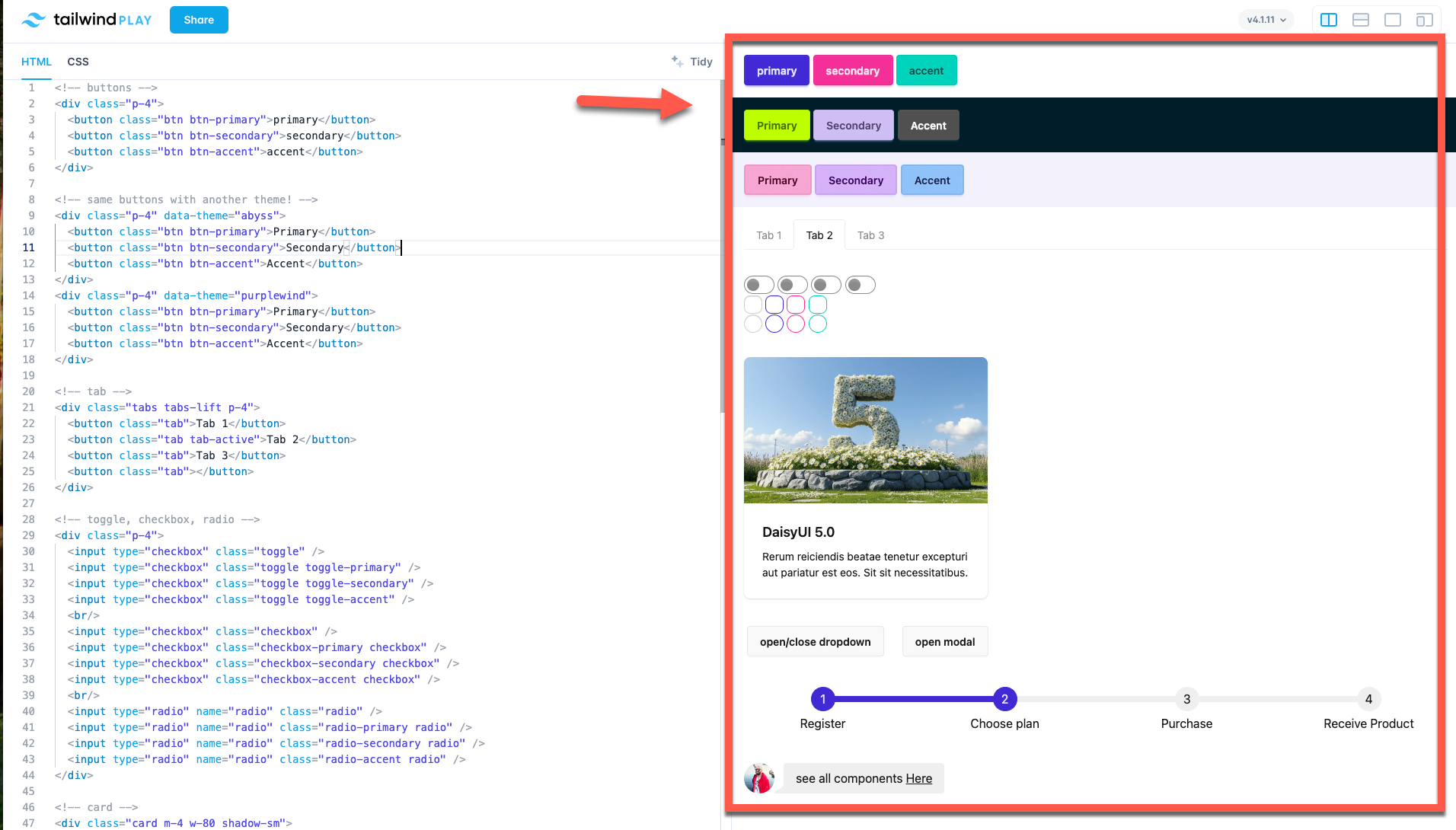Click the pink Primary button in purplewind theme
The height and width of the screenshot is (830, 1456).
777,180
